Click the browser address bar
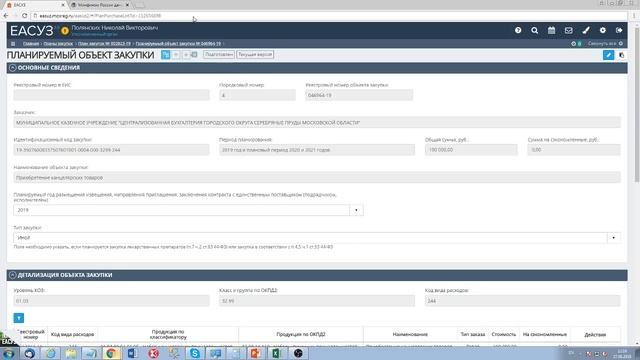640x360 pixels. 329,16
